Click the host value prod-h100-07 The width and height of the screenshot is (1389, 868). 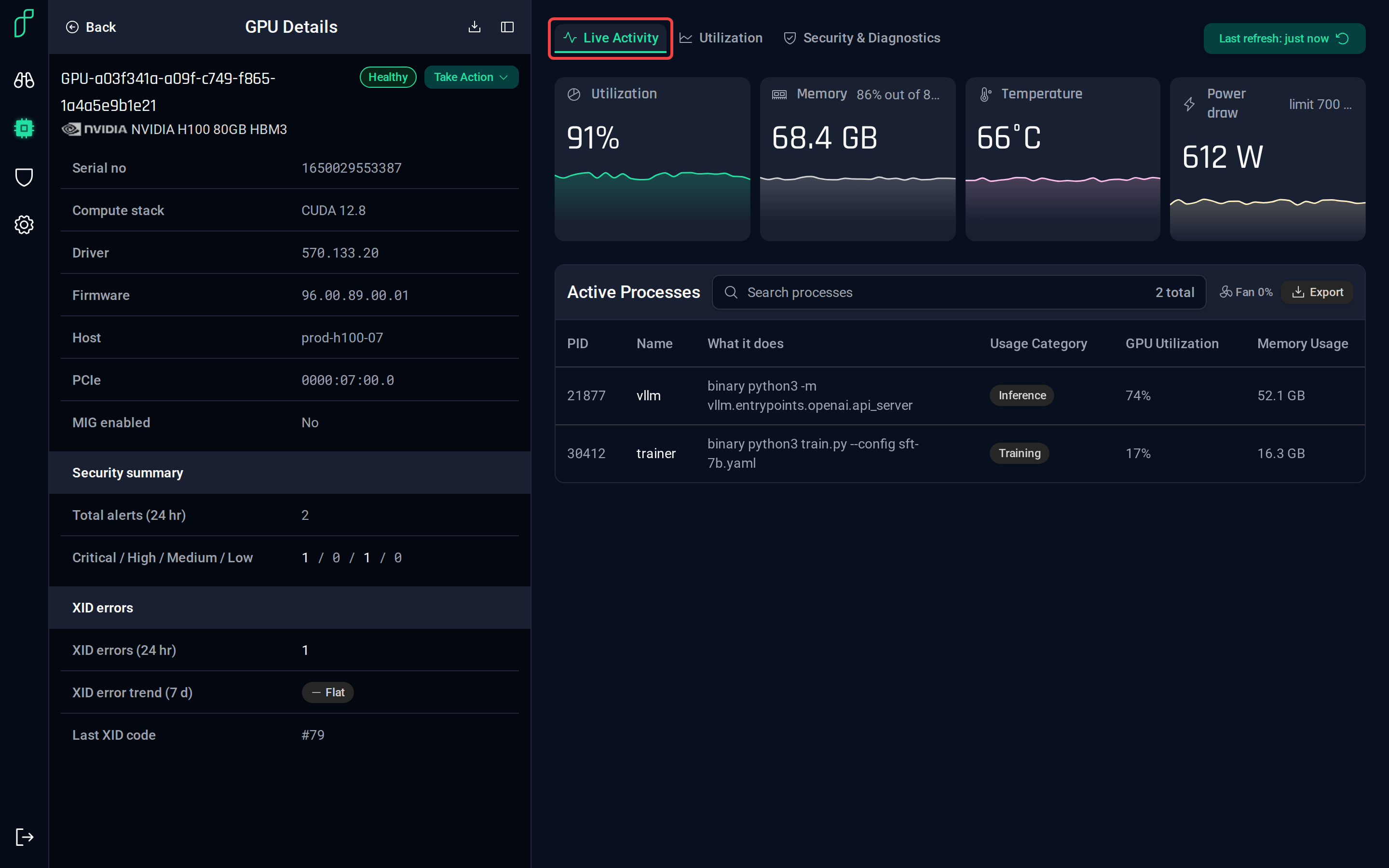click(342, 338)
